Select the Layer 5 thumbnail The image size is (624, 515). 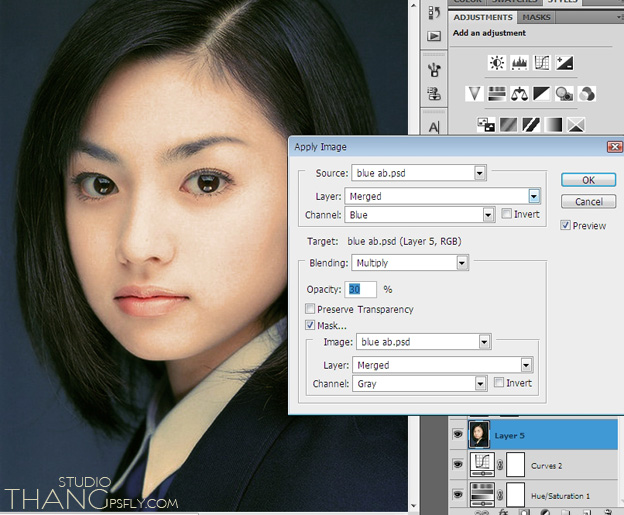(479, 435)
